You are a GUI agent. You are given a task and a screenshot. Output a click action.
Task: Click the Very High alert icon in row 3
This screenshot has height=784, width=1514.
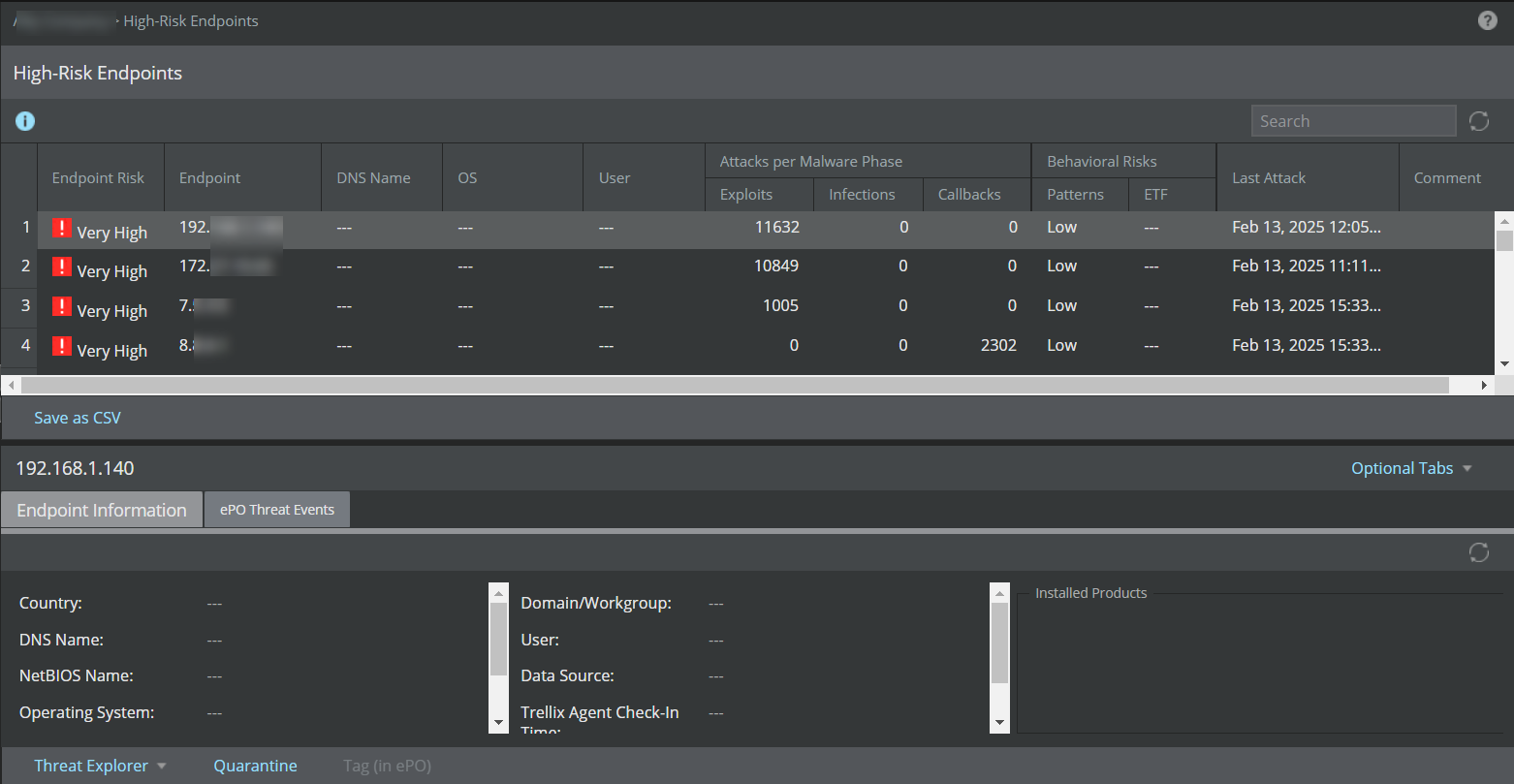tap(62, 307)
